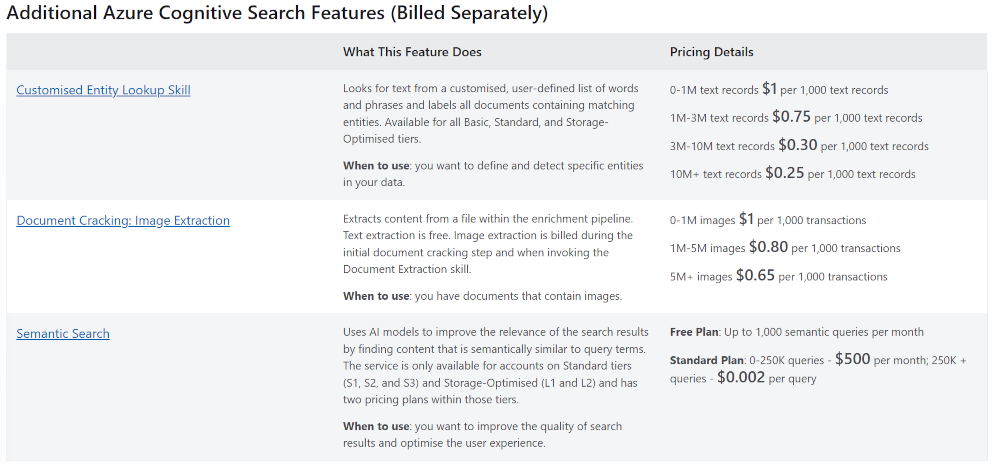
Task: Click the "What This Feature Does" column header
Action: 412,52
